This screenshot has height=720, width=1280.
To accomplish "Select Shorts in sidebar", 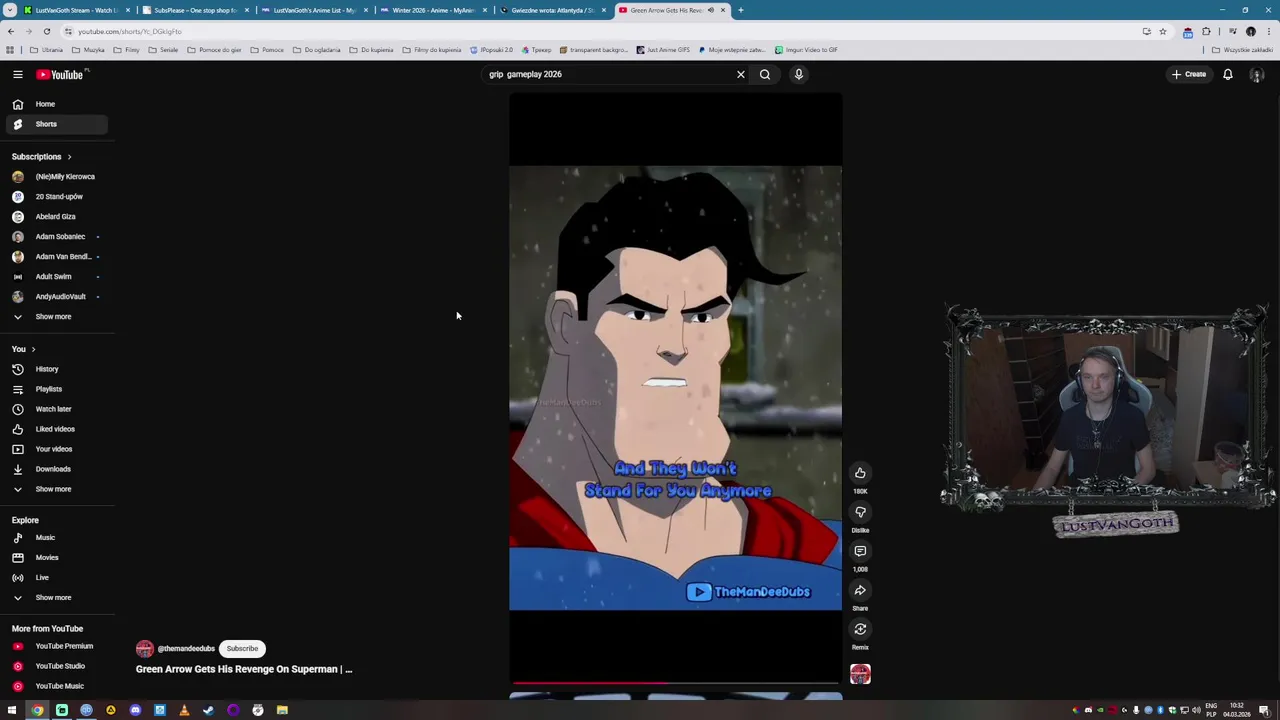I will pos(57,124).
